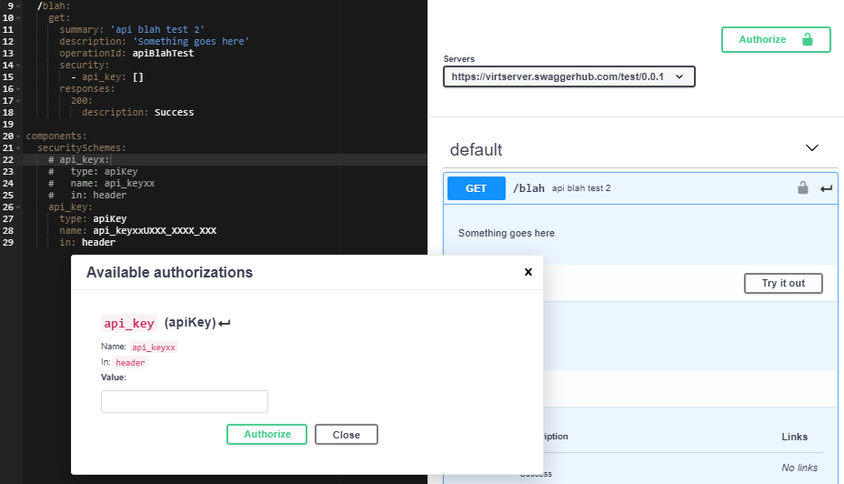844x484 pixels.
Task: Click the gray lock icon on the /blah operation
Action: point(802,188)
